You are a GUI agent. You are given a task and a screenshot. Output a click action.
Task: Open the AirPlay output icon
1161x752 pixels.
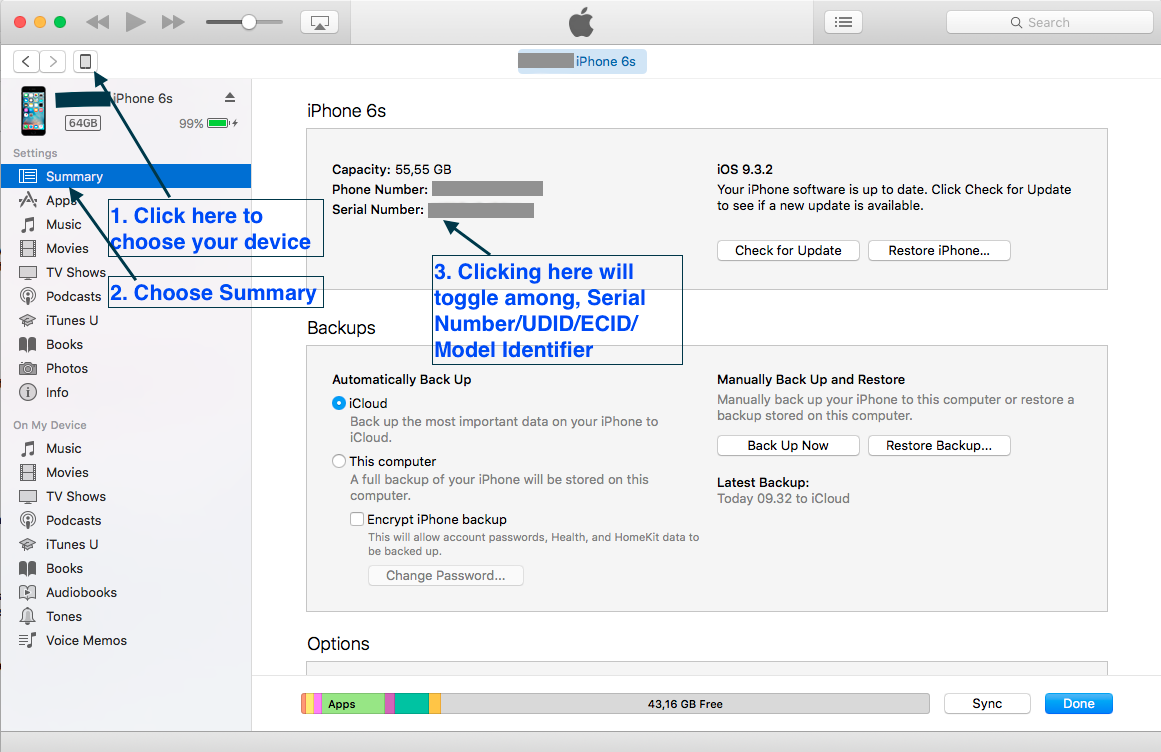coord(320,22)
